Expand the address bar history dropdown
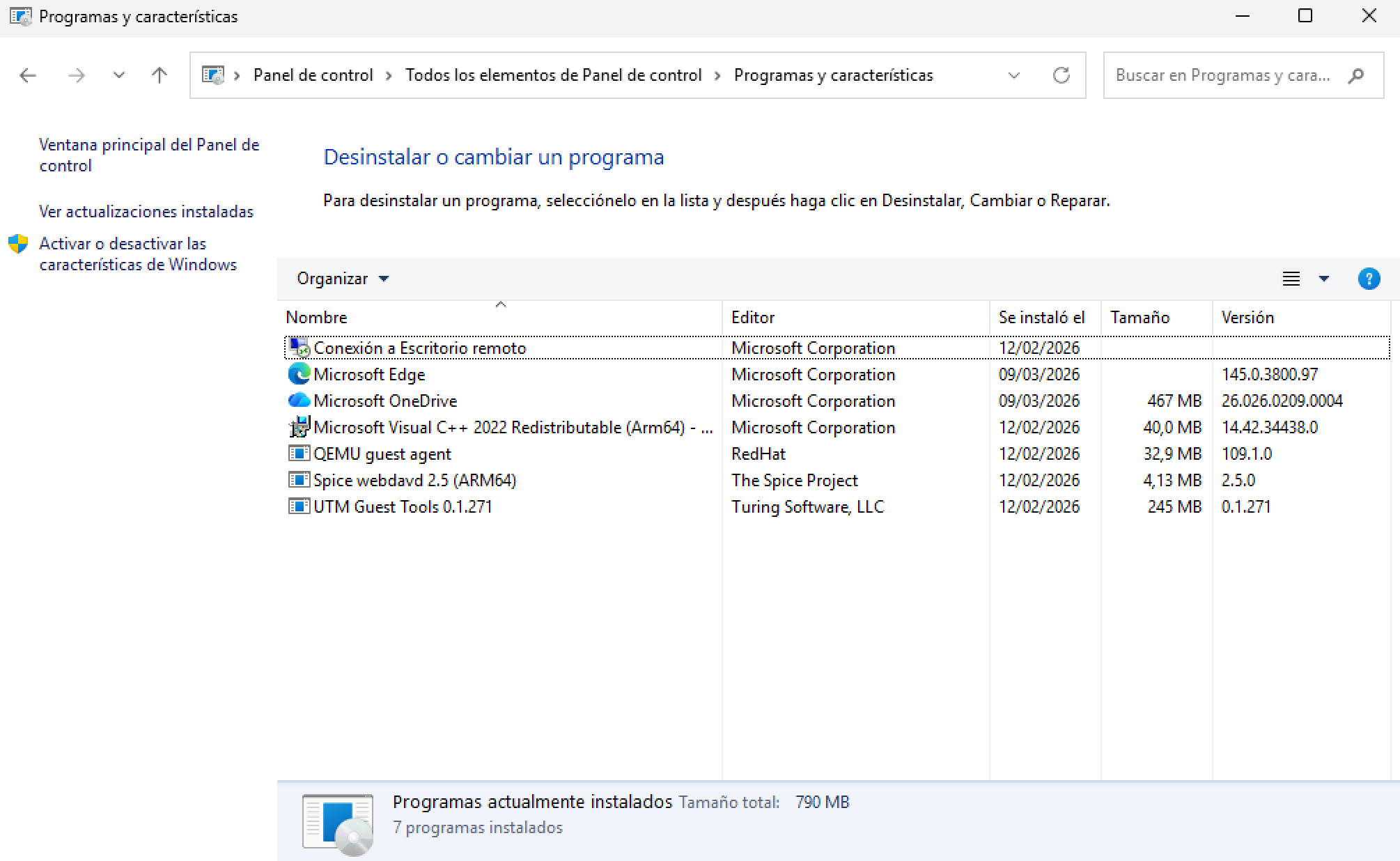 tap(1014, 75)
